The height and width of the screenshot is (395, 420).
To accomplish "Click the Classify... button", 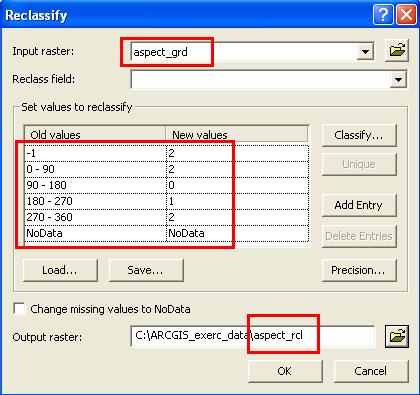I will click(359, 135).
